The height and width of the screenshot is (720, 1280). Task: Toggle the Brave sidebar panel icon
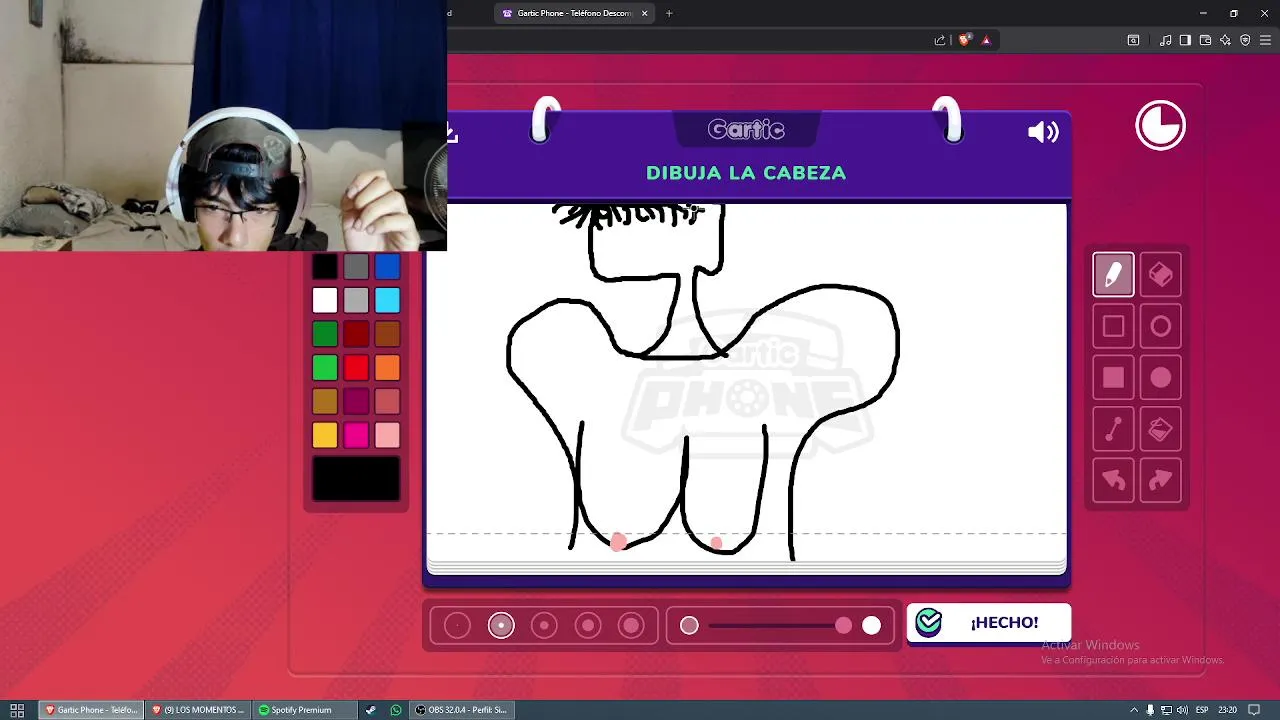click(x=1185, y=40)
